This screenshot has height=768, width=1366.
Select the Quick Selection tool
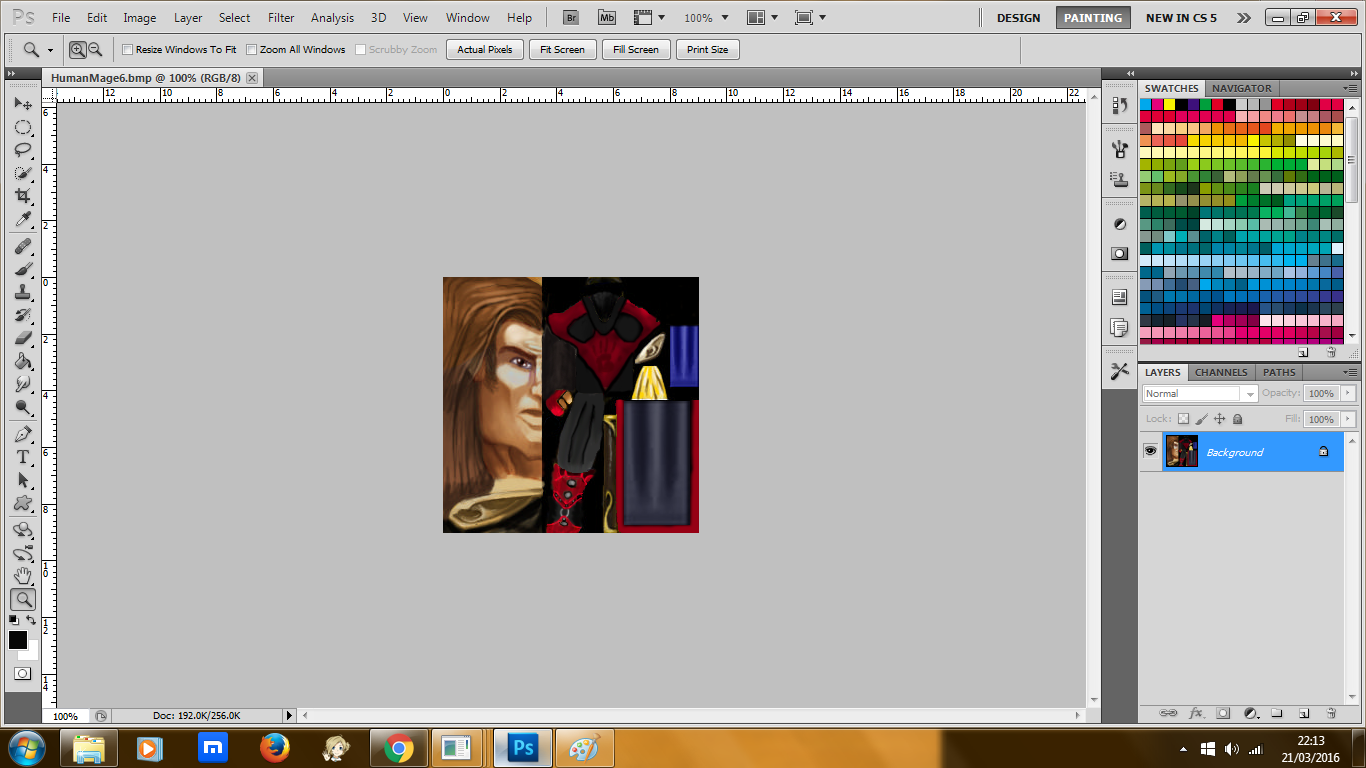(x=23, y=173)
